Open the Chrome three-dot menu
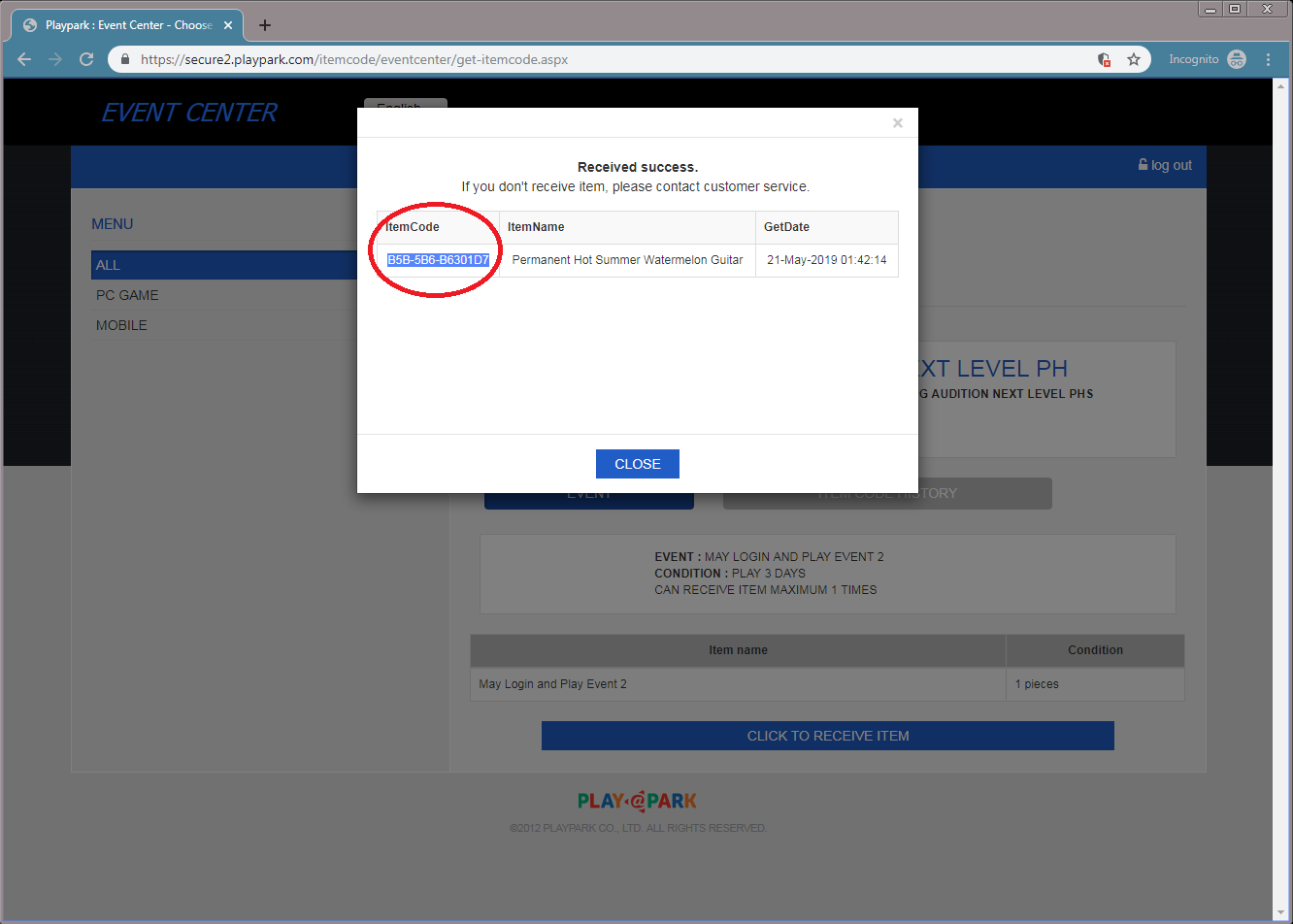 [1268, 59]
